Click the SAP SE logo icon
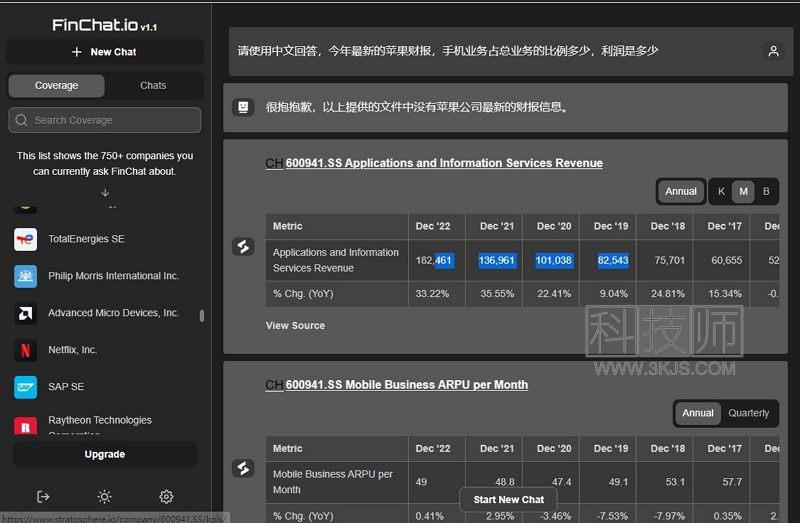Image resolution: width=800 pixels, height=523 pixels. pos(26,387)
